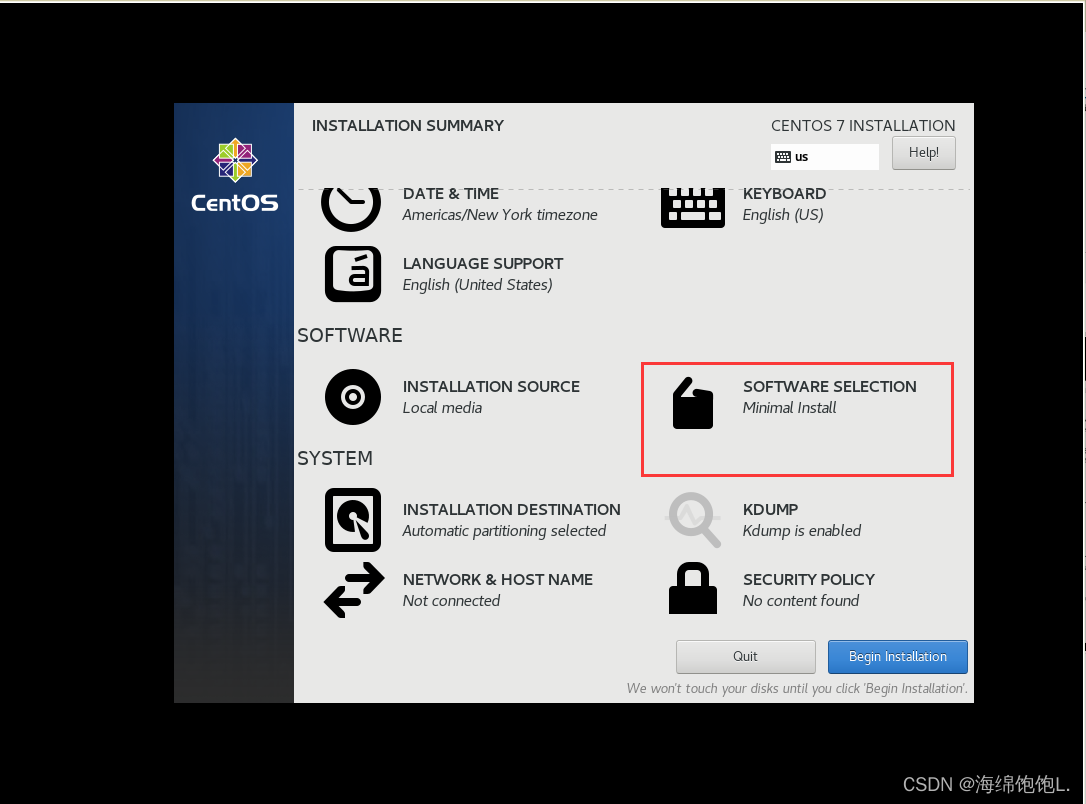Click 'English (United States)' text

477,285
